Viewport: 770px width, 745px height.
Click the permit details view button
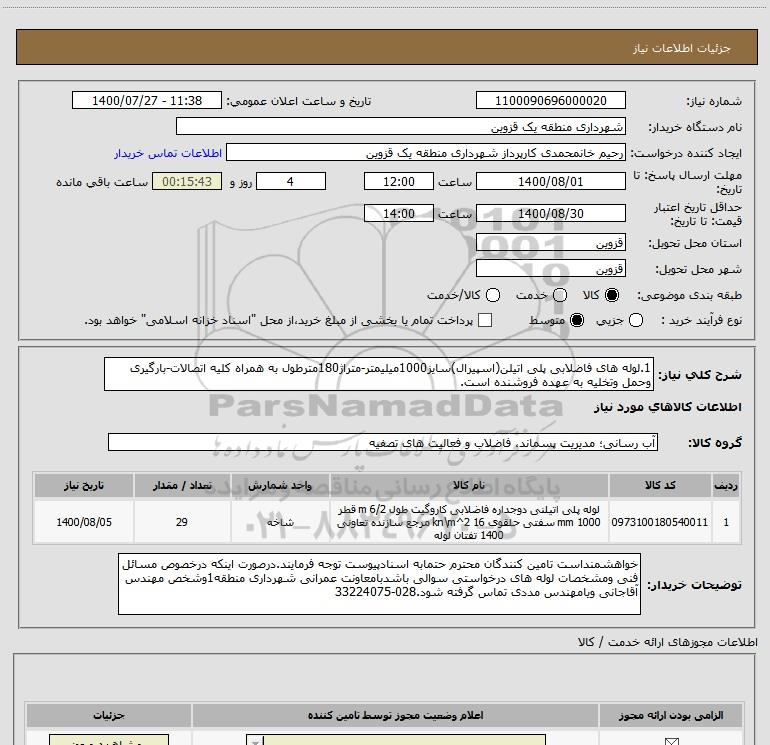point(109,740)
